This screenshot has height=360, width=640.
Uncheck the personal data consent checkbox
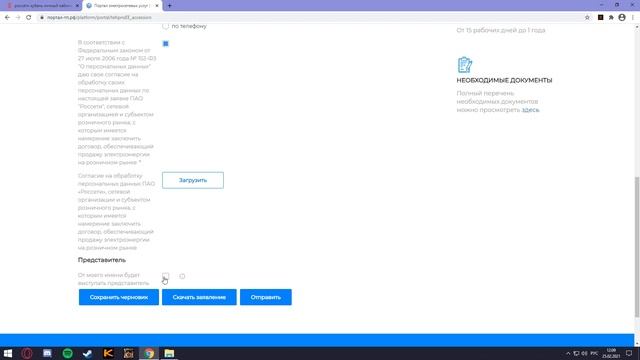coord(166,44)
